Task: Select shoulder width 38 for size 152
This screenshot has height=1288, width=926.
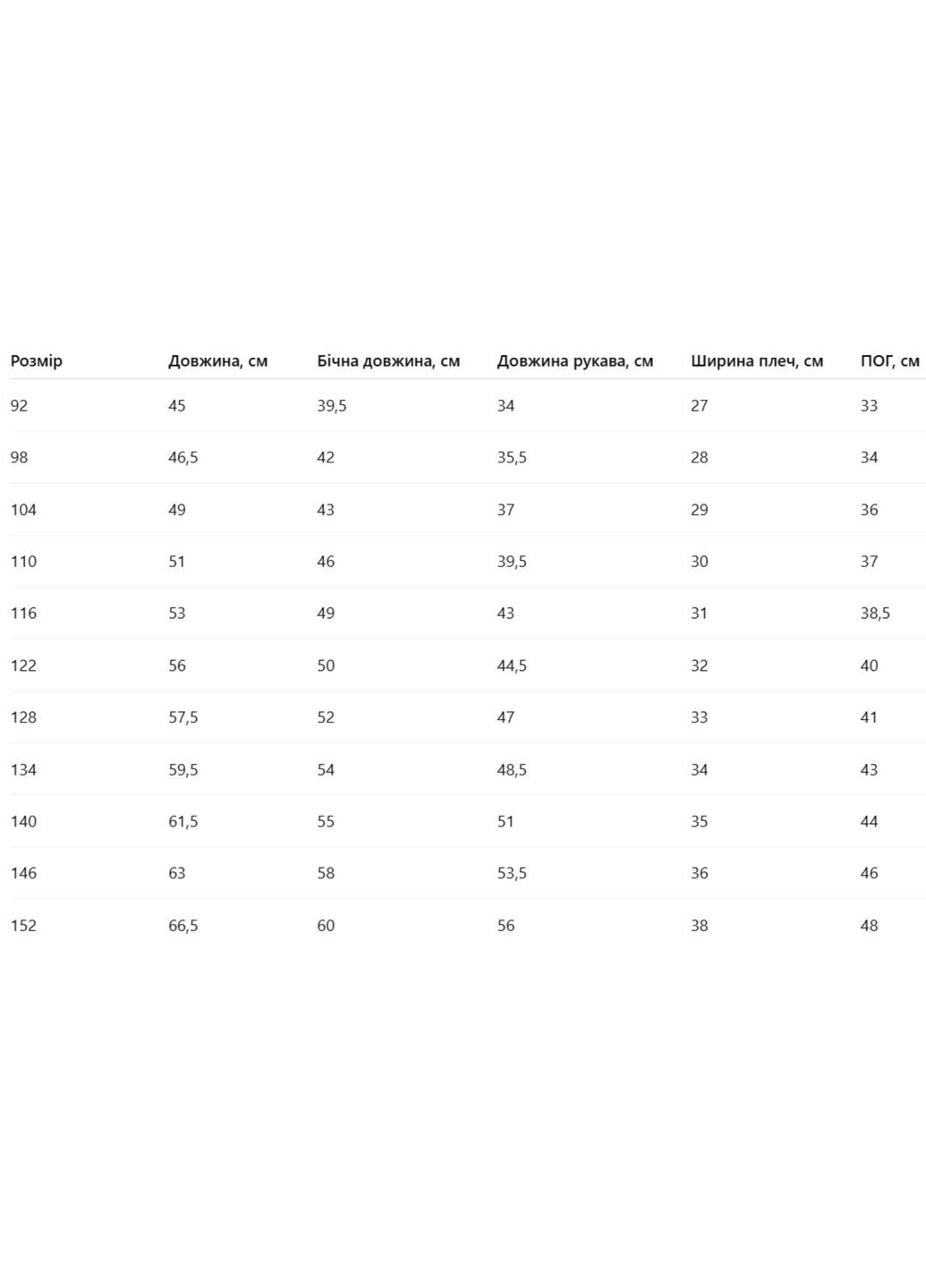Action: coord(700,926)
